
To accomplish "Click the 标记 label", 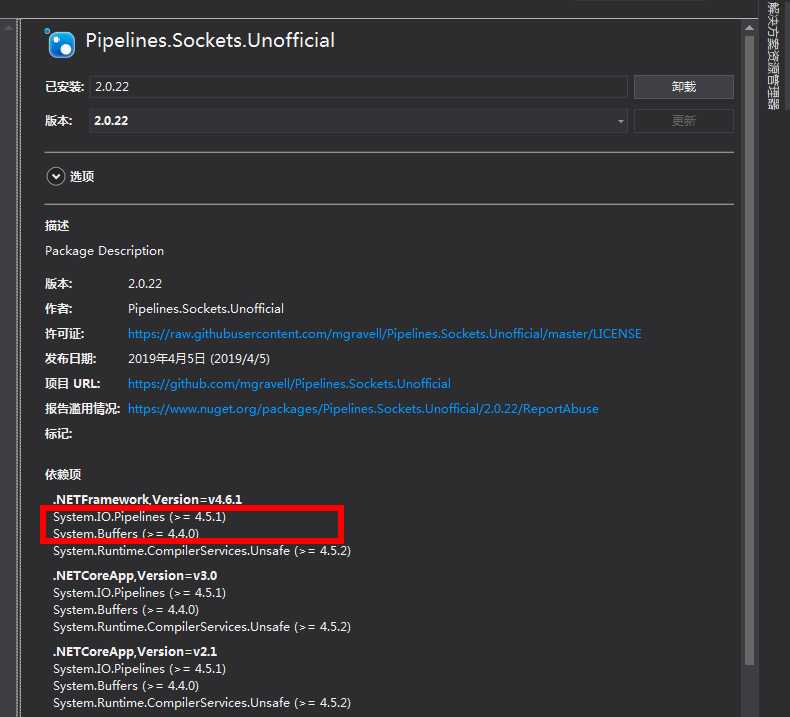I will click(58, 434).
